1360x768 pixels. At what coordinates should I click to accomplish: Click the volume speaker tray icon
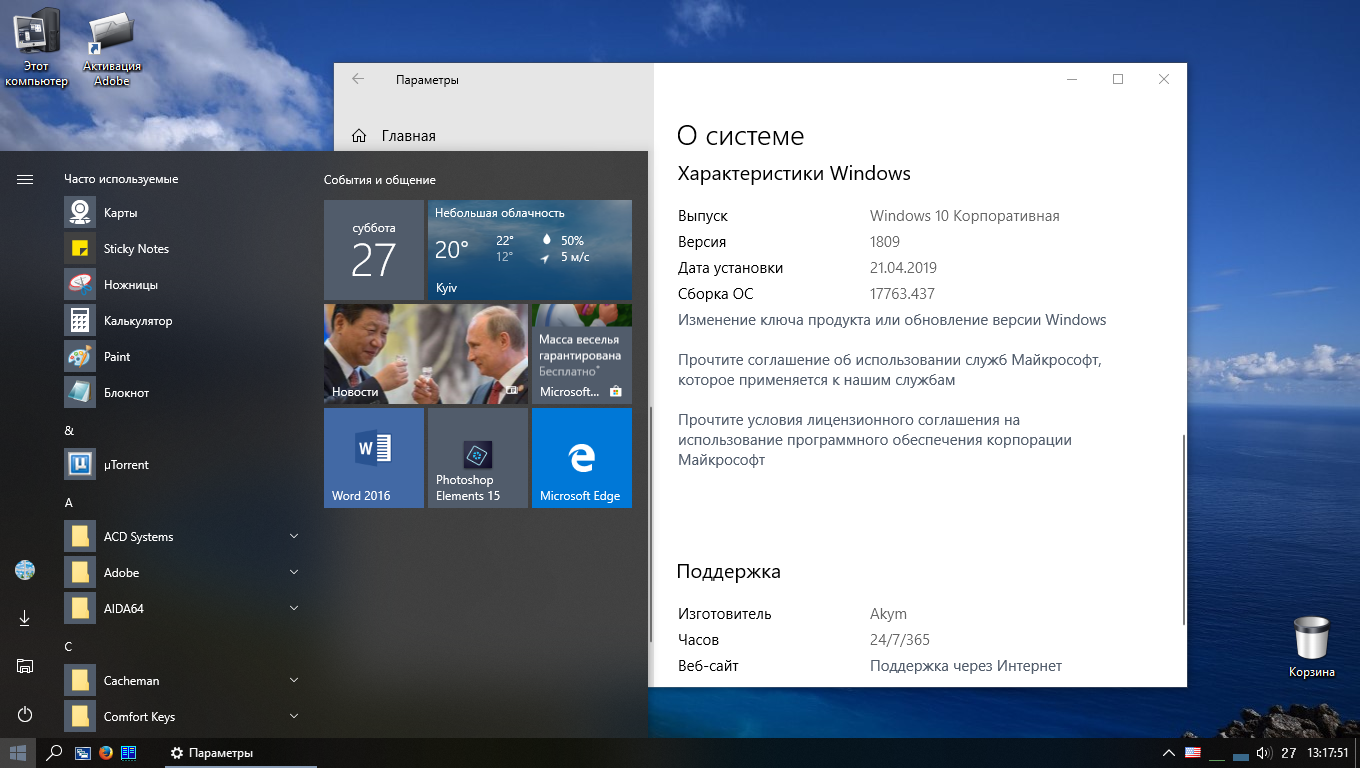tap(1263, 753)
